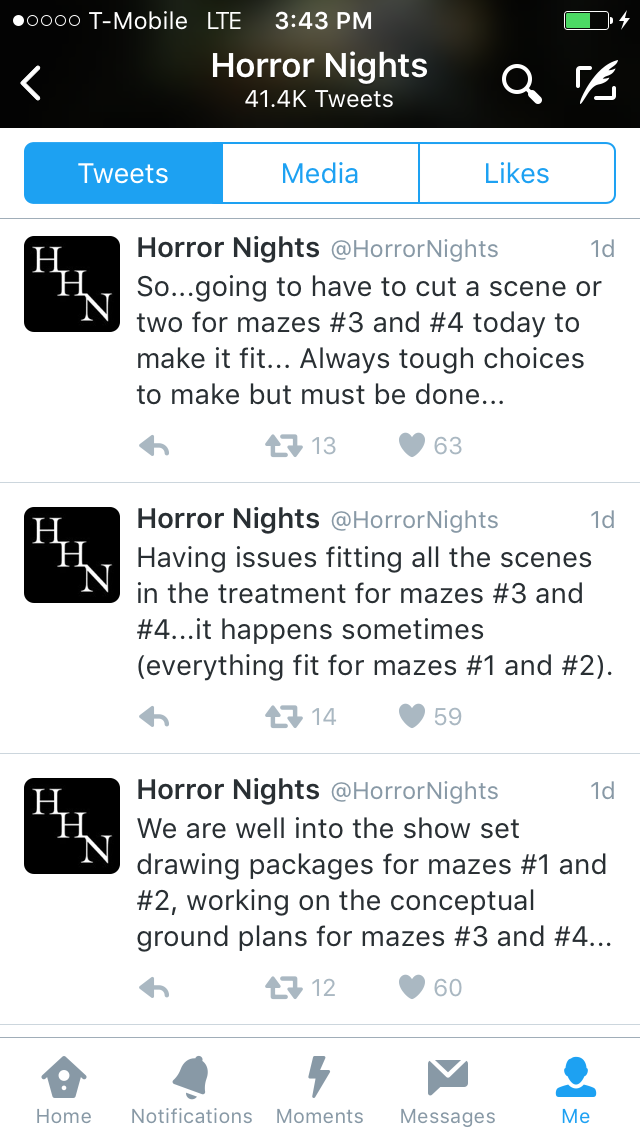Reply to the show set drawing packages tweet
Image resolution: width=640 pixels, height=1136 pixels.
(154, 988)
